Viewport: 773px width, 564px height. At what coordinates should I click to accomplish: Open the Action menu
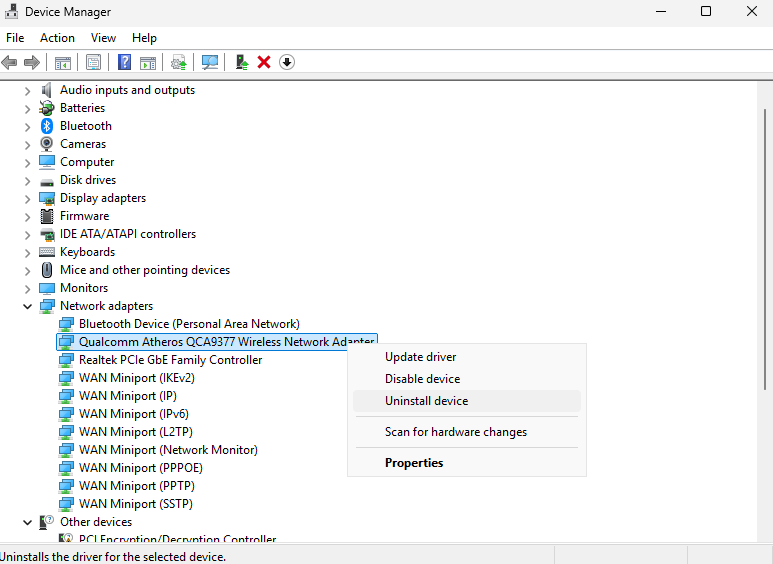click(57, 38)
